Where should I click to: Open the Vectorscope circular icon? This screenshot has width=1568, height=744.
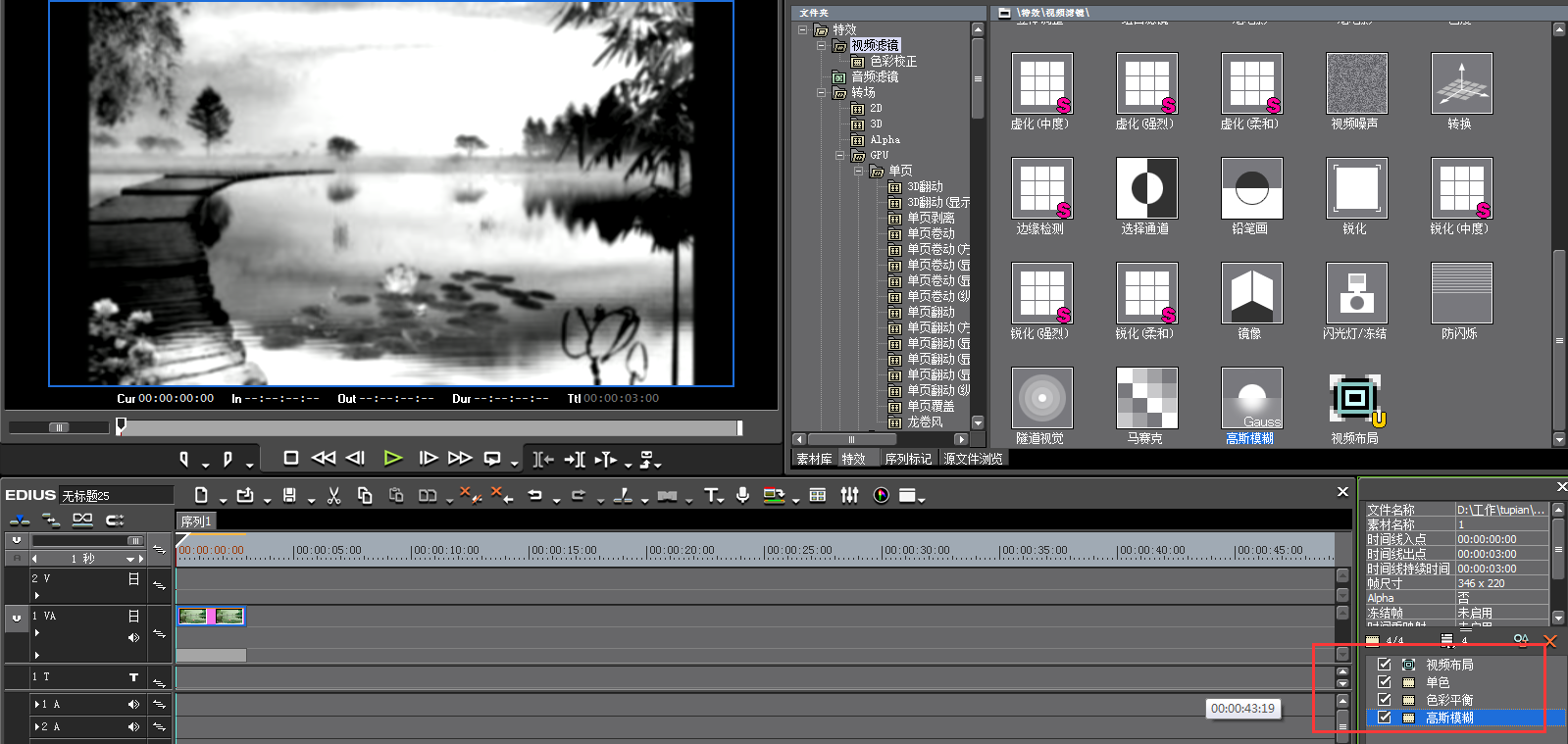(x=882, y=495)
